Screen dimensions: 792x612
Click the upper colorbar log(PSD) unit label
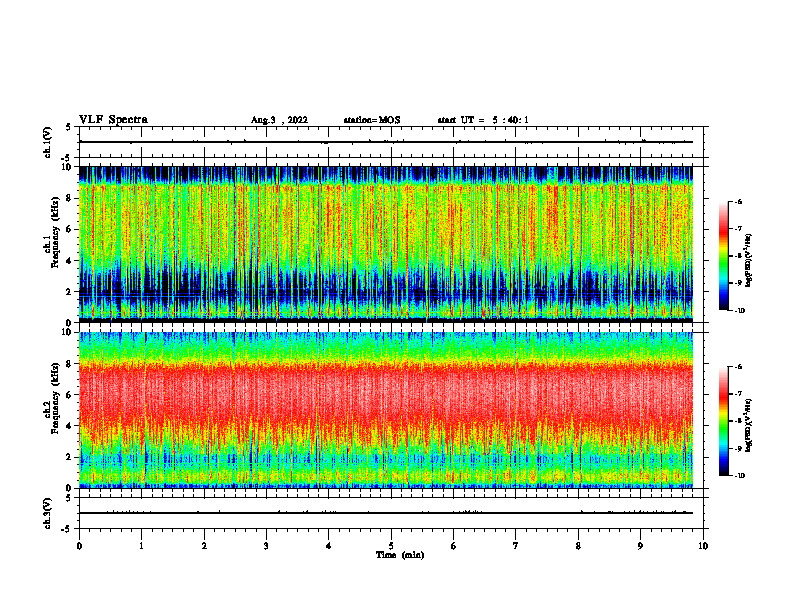click(749, 261)
